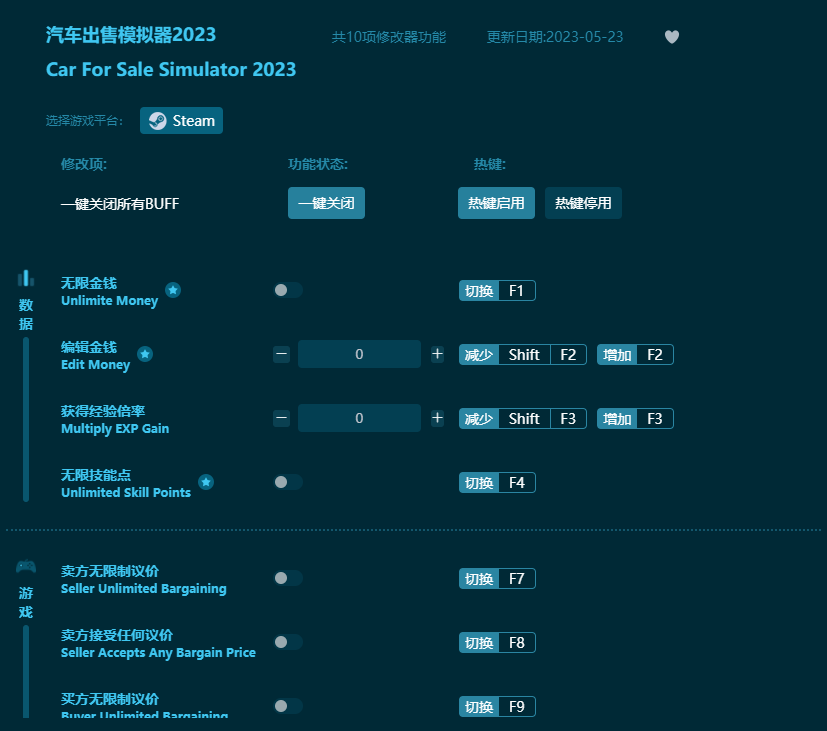Click the Unlimite Money label

tap(109, 301)
